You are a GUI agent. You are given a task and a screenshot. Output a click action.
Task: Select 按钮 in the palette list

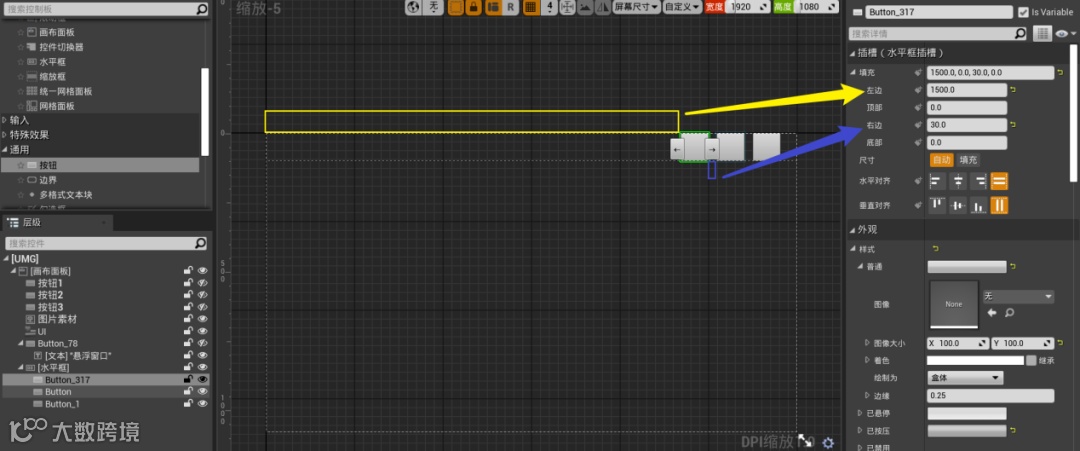coord(100,165)
